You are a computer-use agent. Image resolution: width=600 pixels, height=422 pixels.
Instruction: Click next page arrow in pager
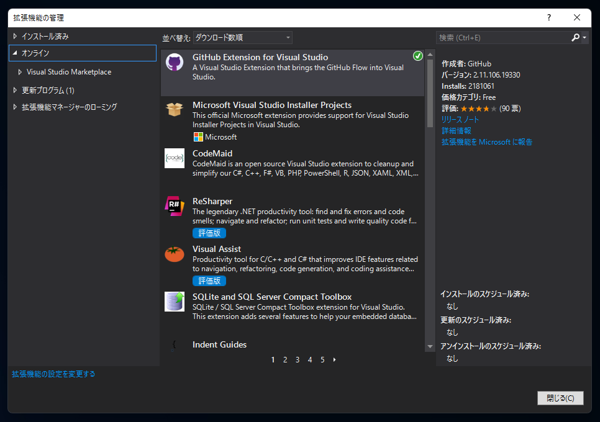[x=334, y=360]
